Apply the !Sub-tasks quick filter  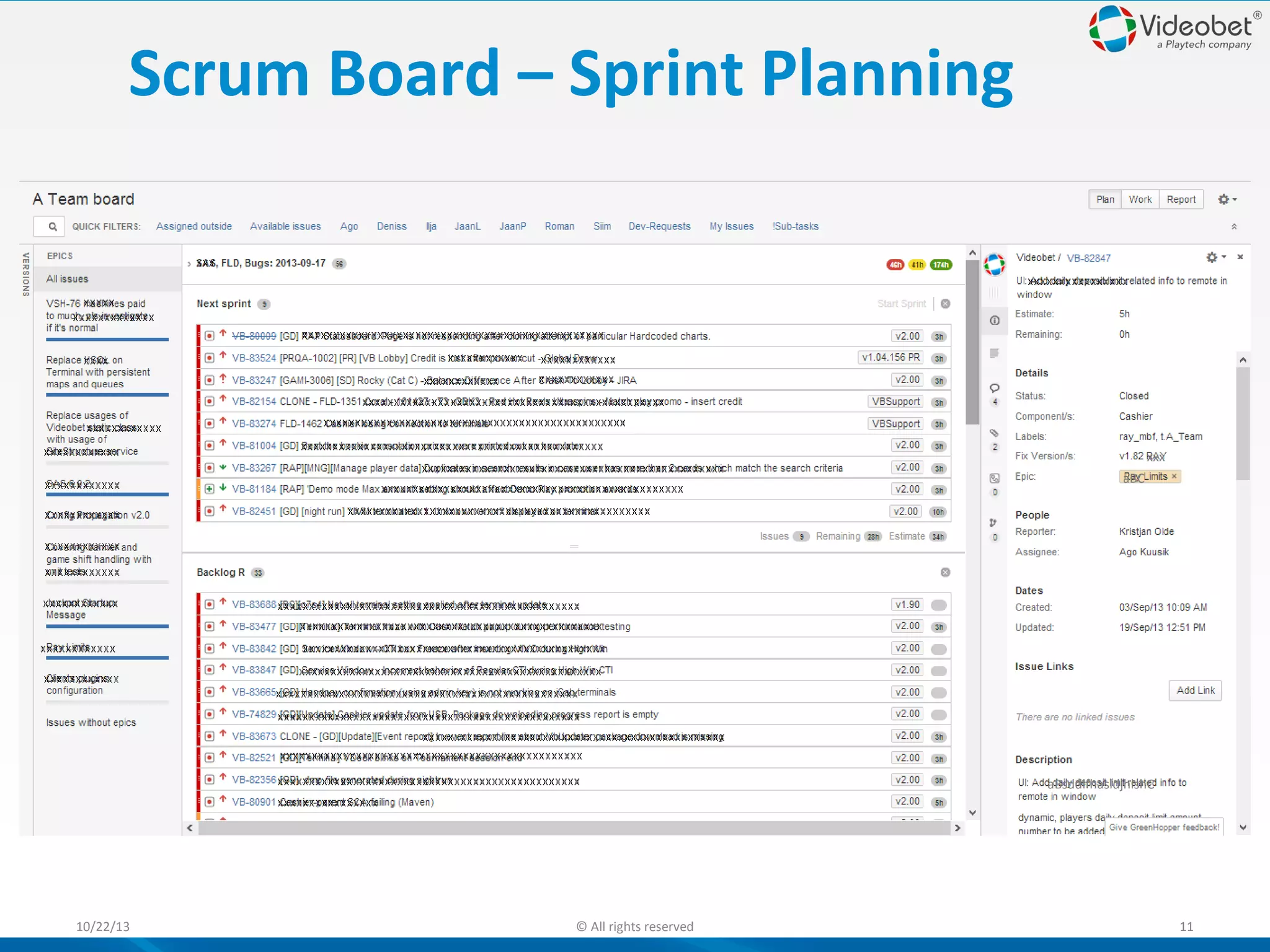(796, 227)
